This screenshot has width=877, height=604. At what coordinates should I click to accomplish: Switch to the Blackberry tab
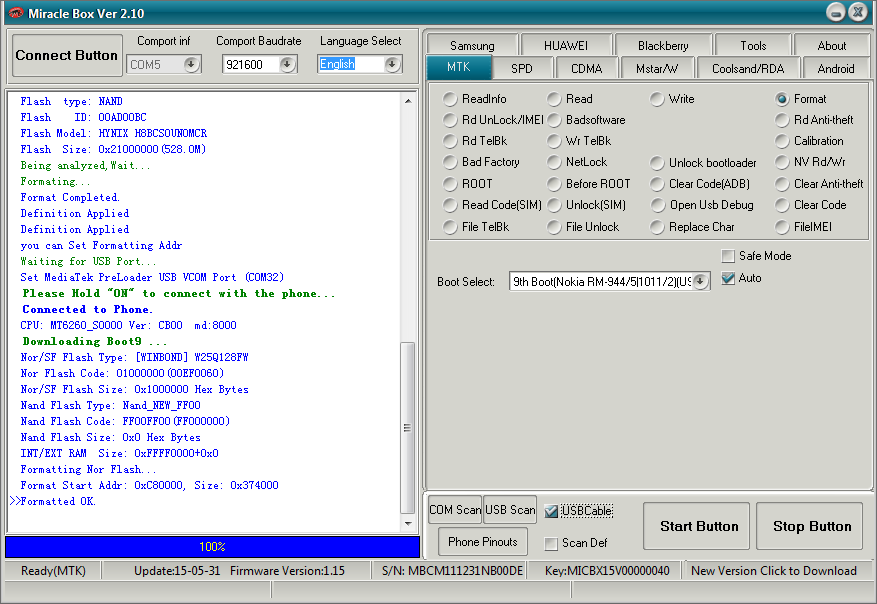click(x=663, y=45)
